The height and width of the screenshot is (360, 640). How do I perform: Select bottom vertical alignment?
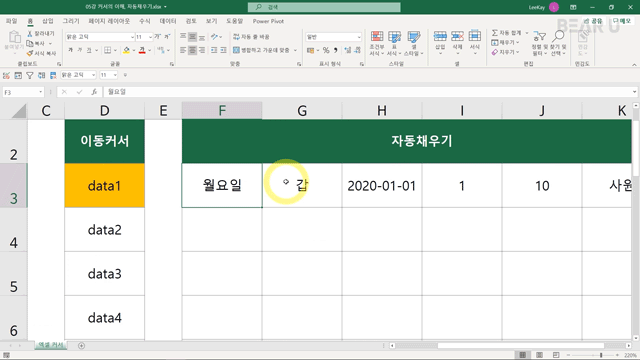click(x=202, y=37)
